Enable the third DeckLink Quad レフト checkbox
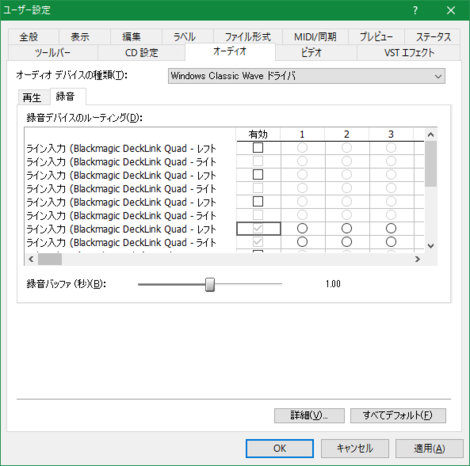This screenshot has width=470, height=466. pos(258,201)
